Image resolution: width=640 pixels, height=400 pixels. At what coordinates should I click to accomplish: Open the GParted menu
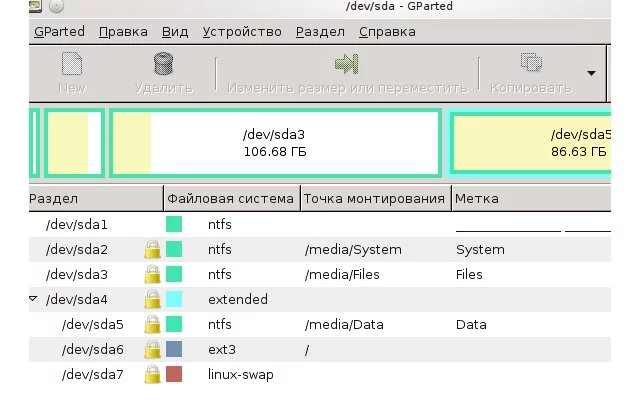59,31
